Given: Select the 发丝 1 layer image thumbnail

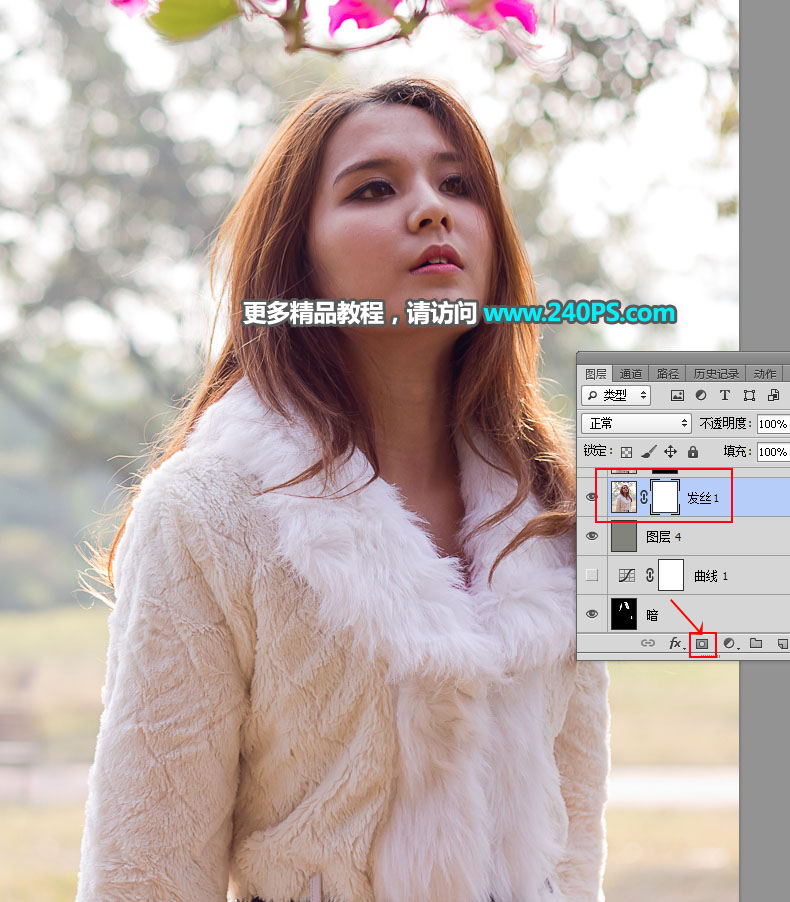Looking at the screenshot, I should (x=624, y=498).
